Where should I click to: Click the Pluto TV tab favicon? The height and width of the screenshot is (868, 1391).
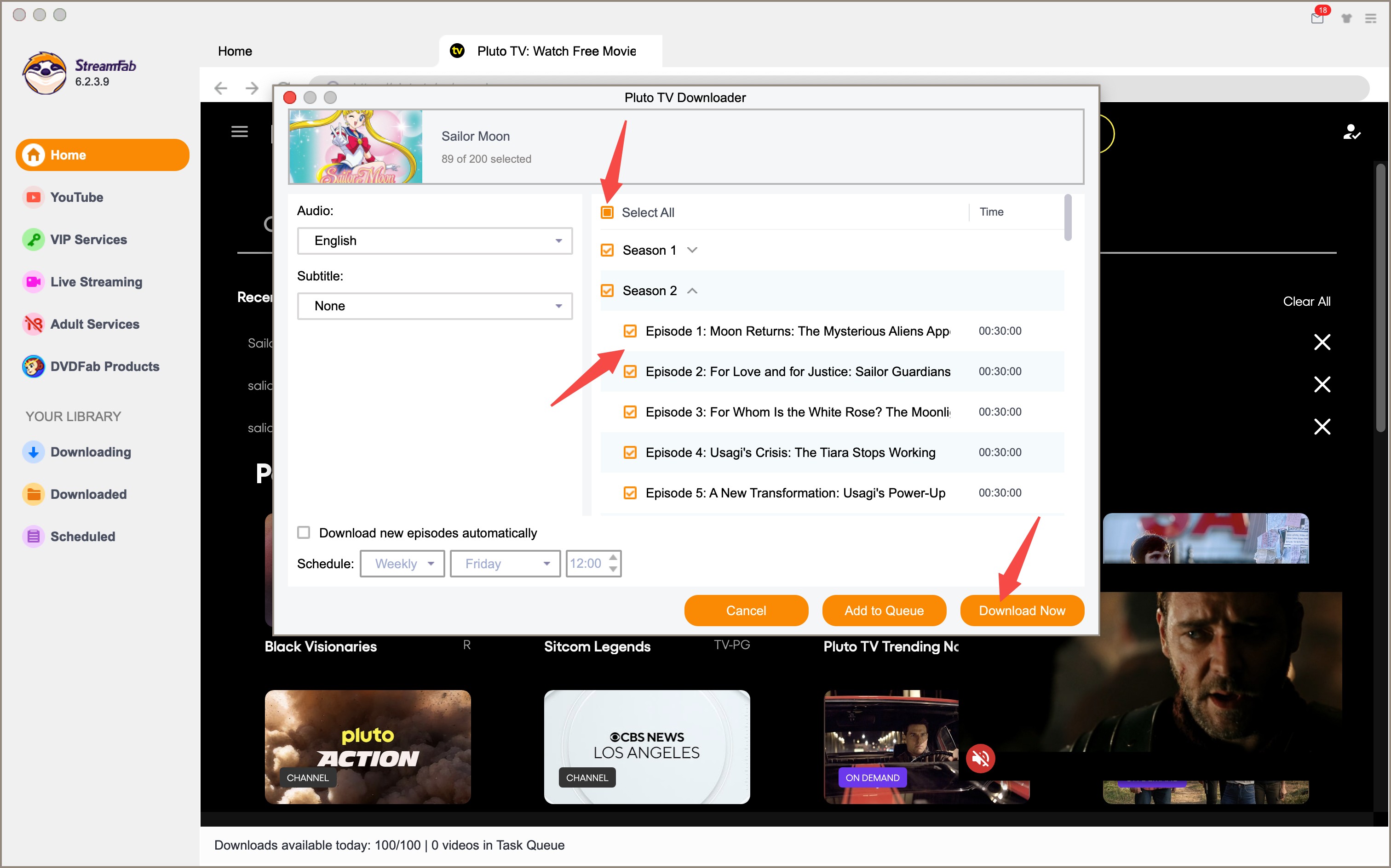[457, 51]
